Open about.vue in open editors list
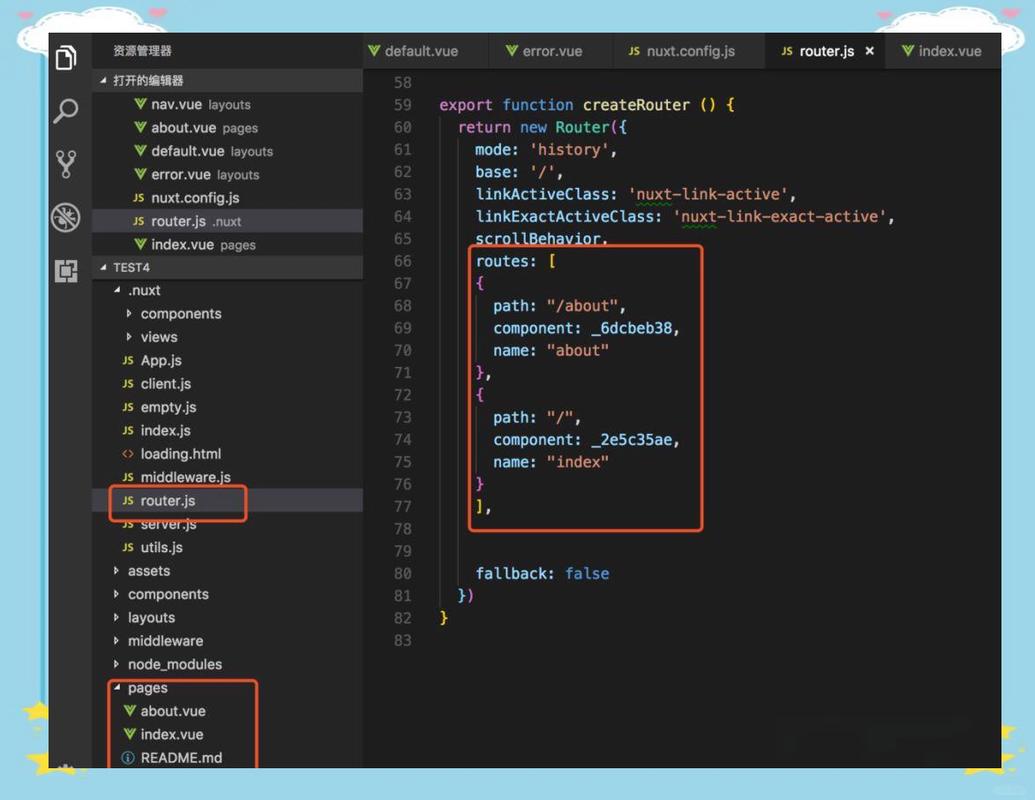 pyautogui.click(x=228, y=127)
